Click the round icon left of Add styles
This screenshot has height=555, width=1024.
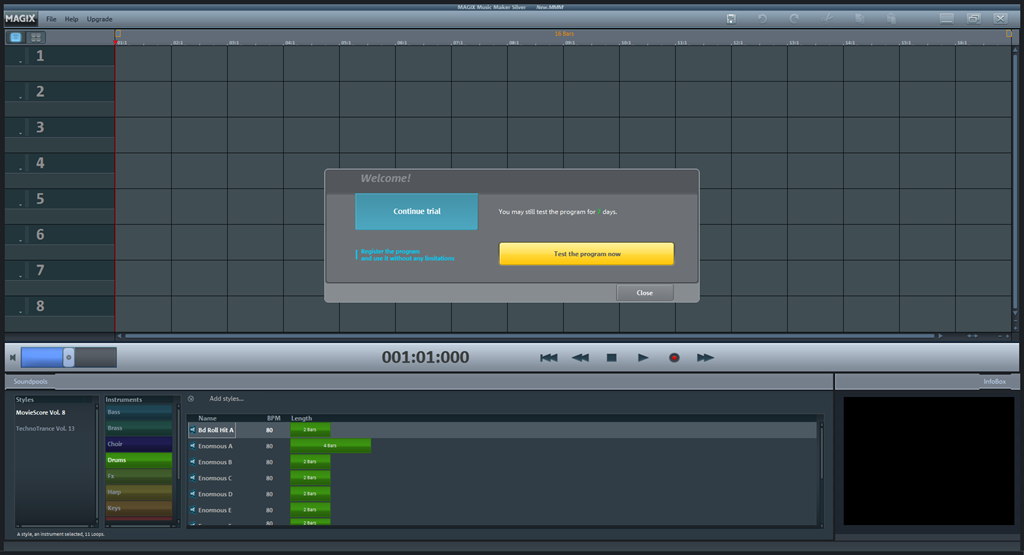(x=191, y=398)
